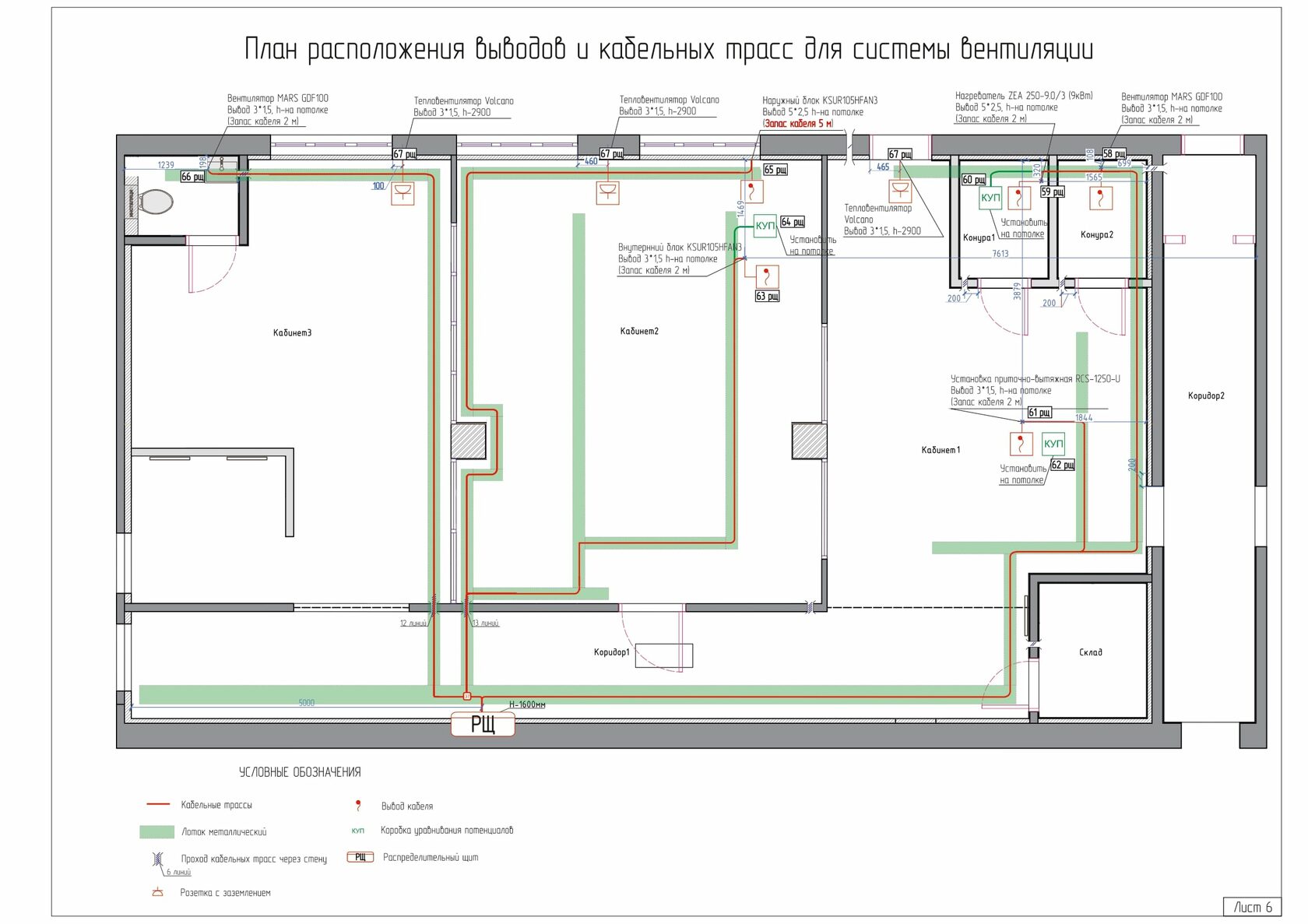Click the Кабинет2 room label
This screenshot has width=1308, height=924.
coord(639,331)
